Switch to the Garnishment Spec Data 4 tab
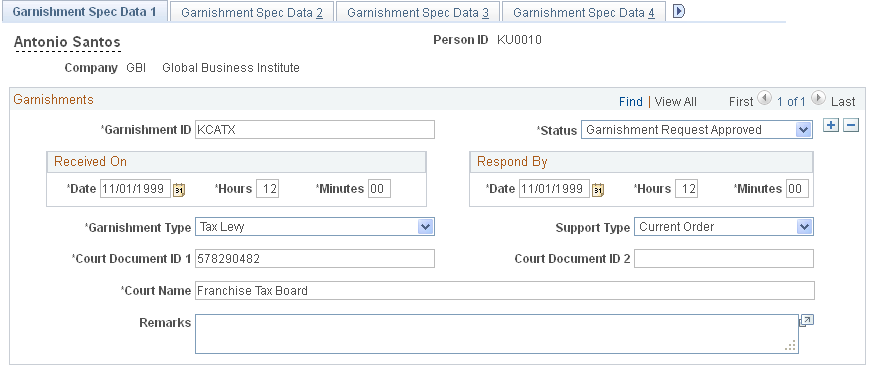The height and width of the screenshot is (369, 869). coord(584,13)
